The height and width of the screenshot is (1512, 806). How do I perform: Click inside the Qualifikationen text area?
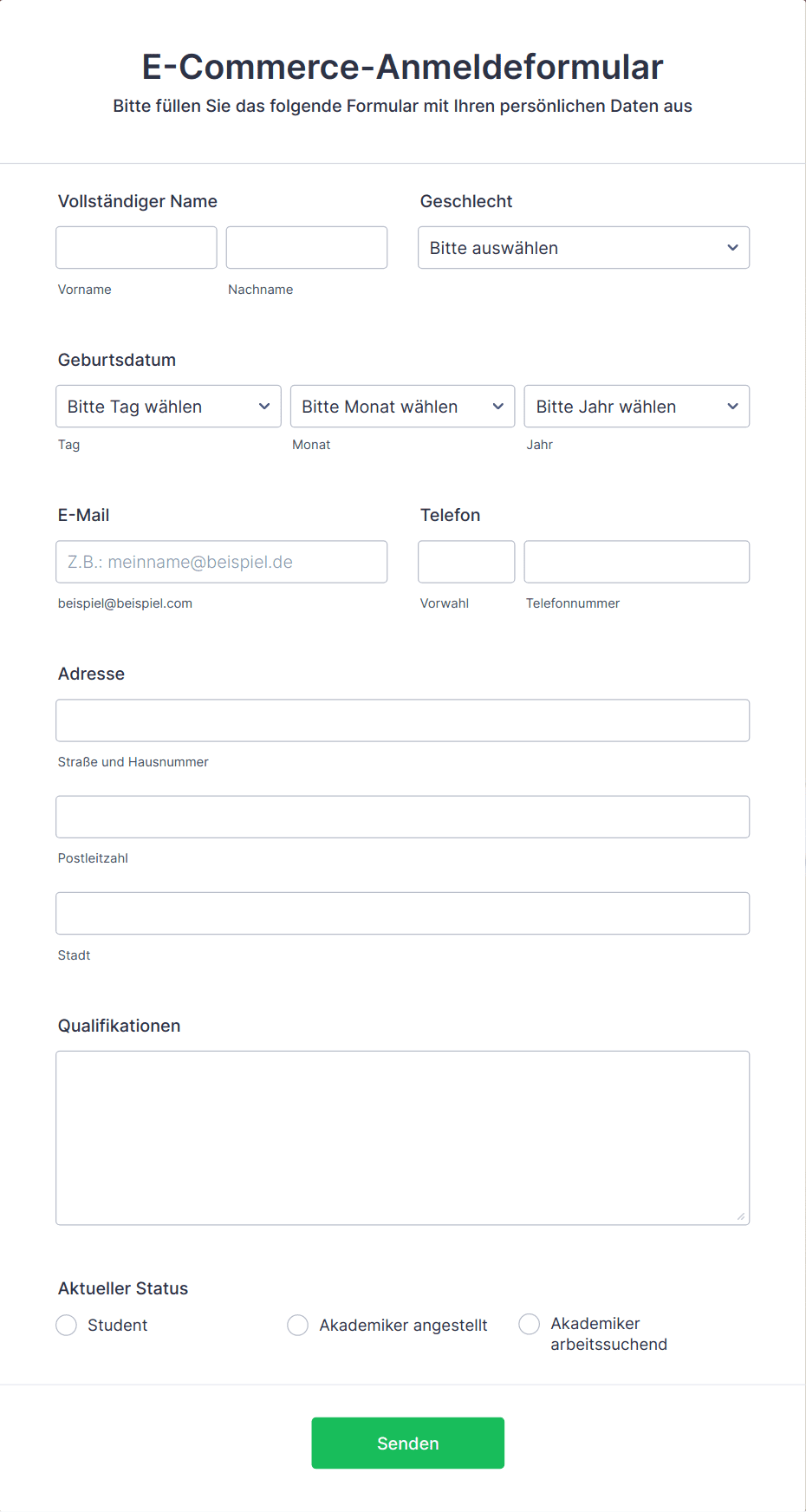tap(402, 1137)
